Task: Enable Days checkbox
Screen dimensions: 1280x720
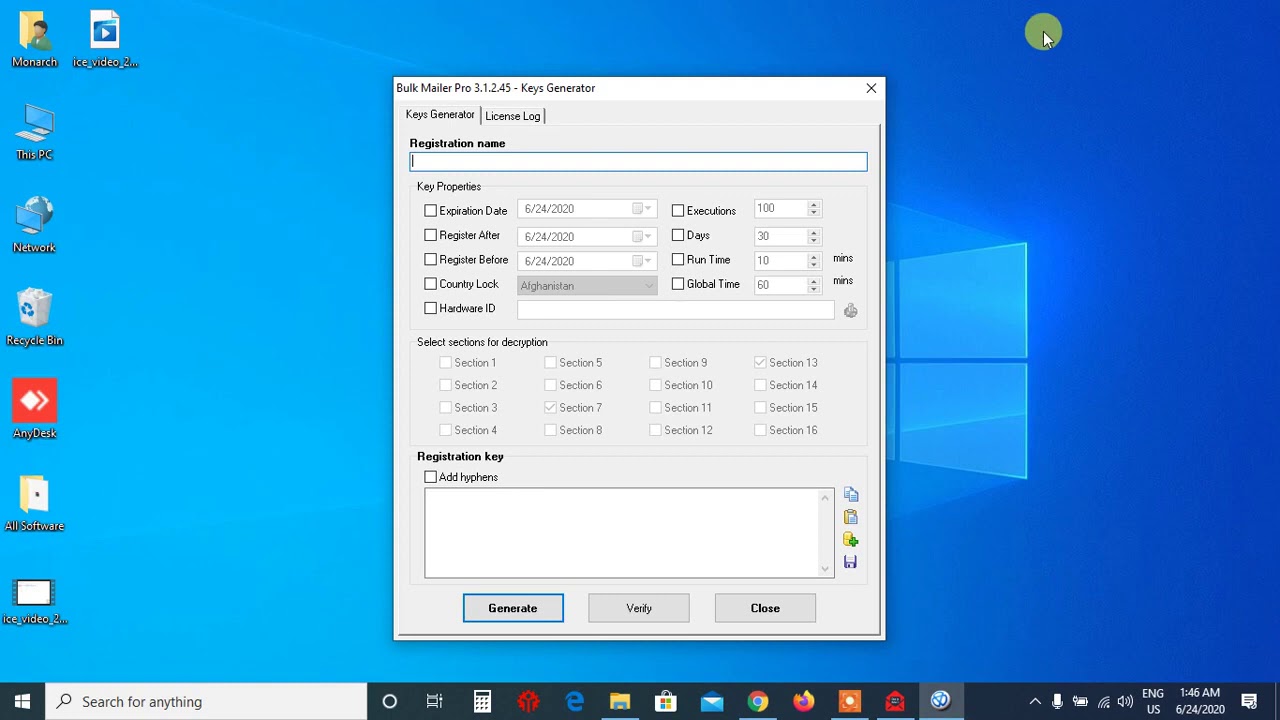Action: tap(678, 235)
